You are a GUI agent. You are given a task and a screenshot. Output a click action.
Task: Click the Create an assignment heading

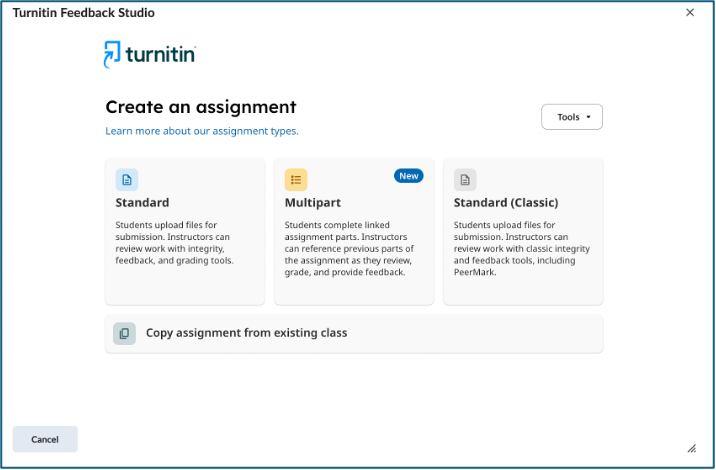pyautogui.click(x=201, y=107)
